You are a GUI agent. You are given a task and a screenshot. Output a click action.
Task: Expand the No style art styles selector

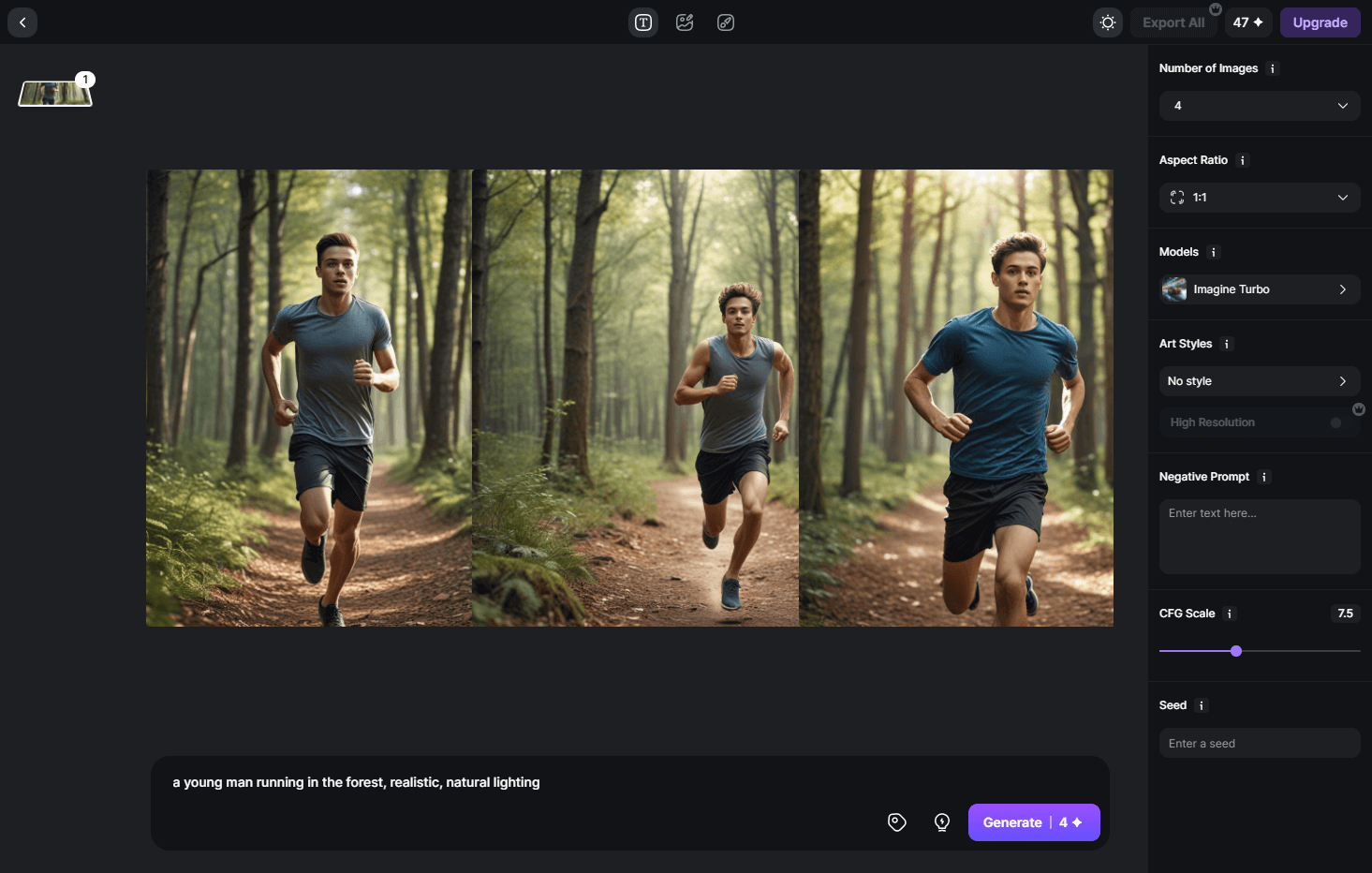click(x=1260, y=381)
